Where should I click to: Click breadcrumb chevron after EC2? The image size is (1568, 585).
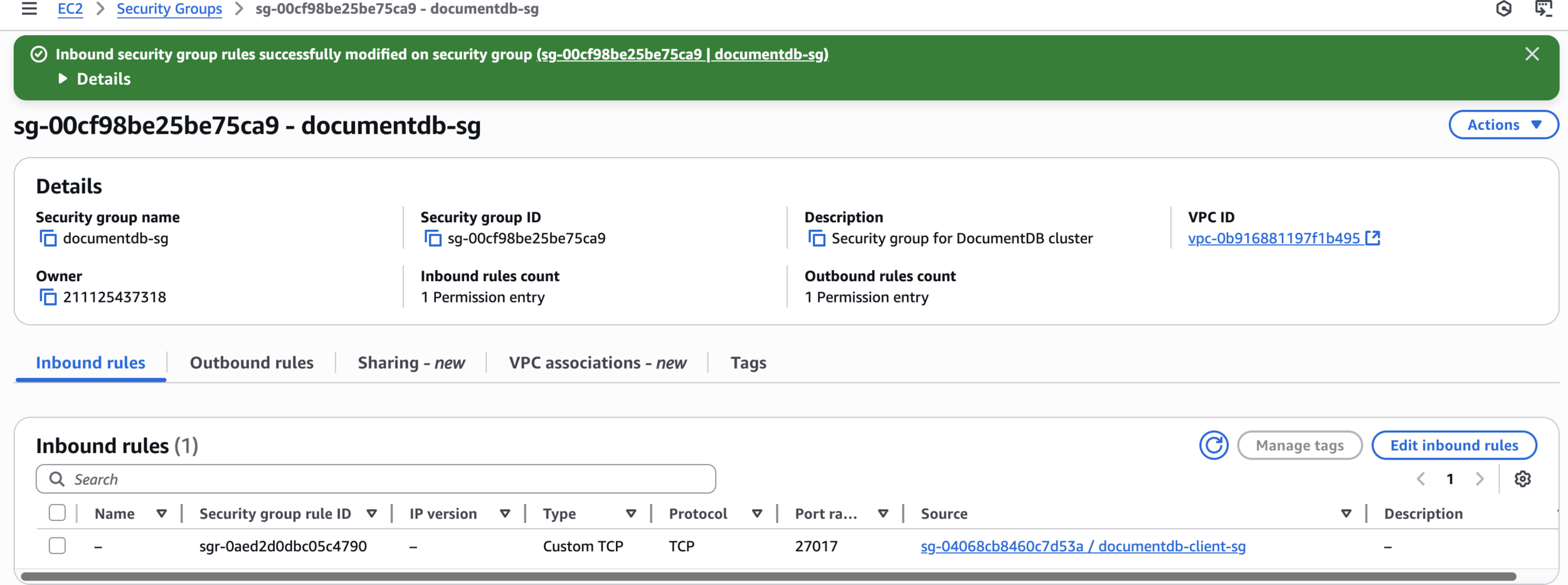tap(100, 9)
